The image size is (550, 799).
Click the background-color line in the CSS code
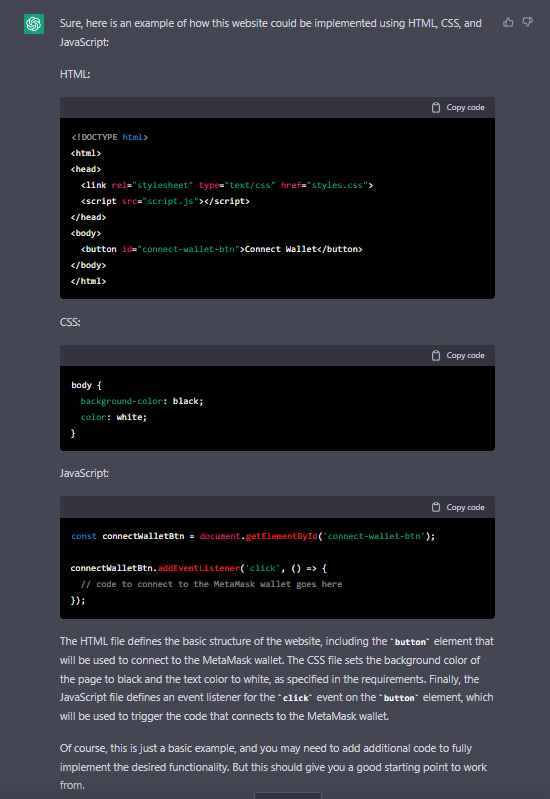coord(142,401)
